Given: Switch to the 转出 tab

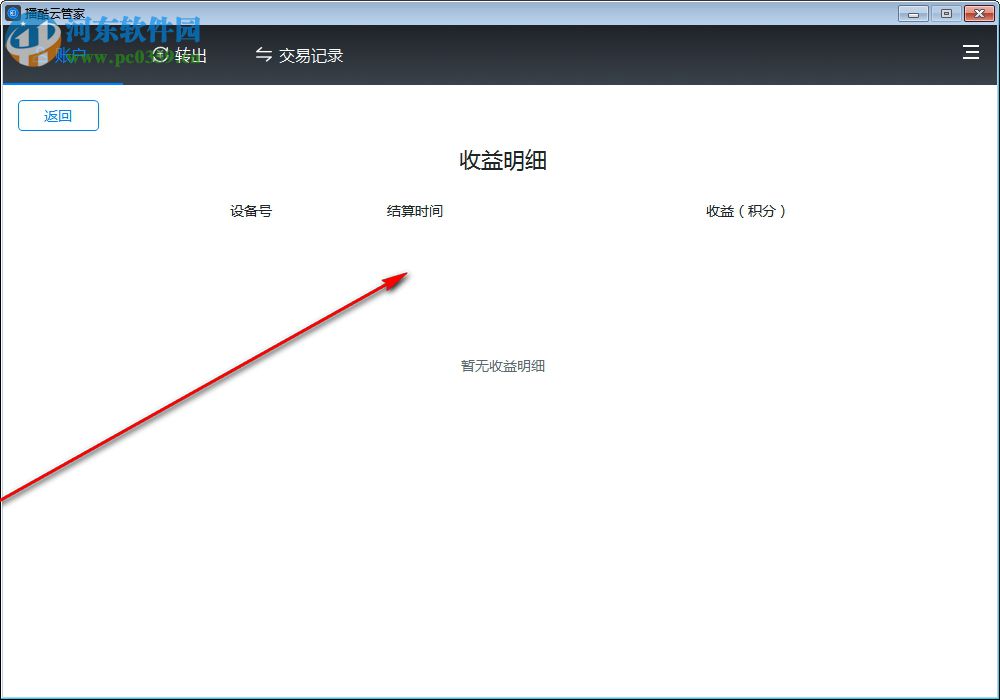Looking at the screenshot, I should tap(180, 55).
